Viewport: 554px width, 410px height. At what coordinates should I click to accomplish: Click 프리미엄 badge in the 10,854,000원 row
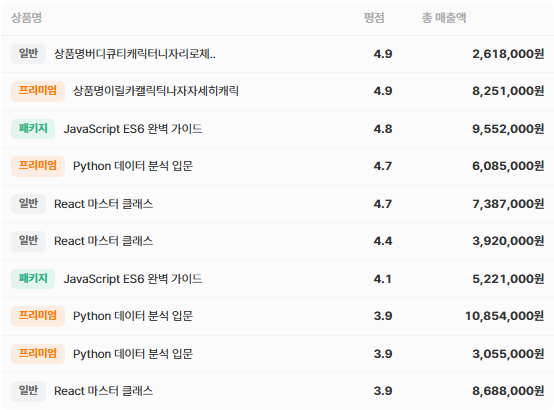tap(38, 316)
